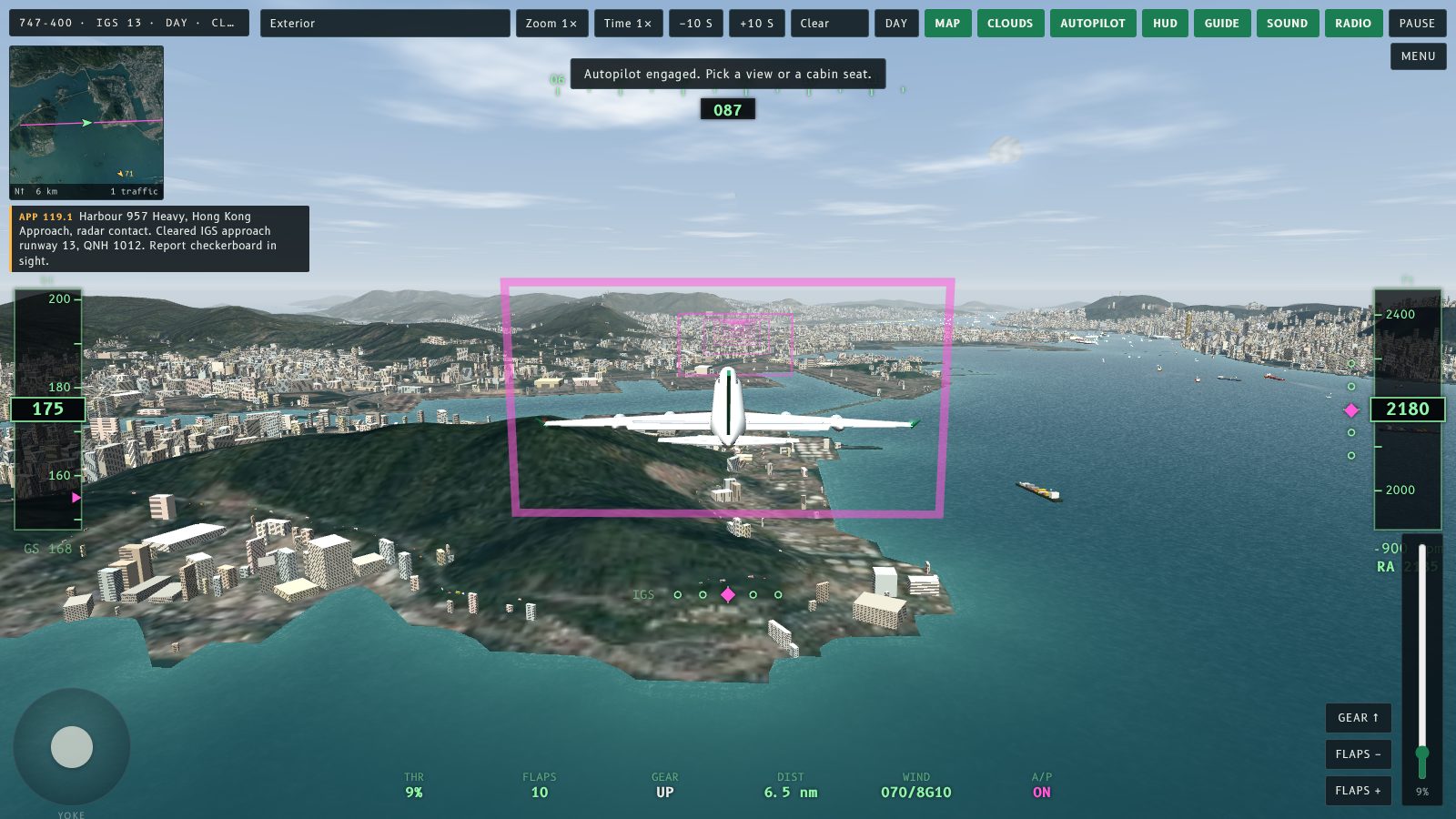This screenshot has height=819, width=1456.
Task: Toggle the MAP display
Action: [947, 24]
